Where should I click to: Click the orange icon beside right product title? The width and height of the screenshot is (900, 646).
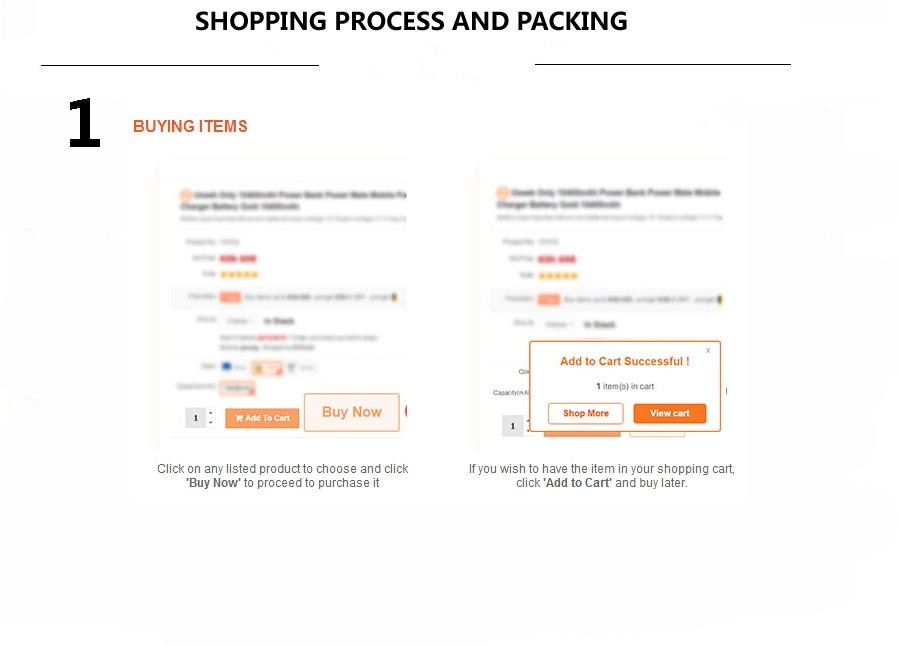tap(503, 192)
